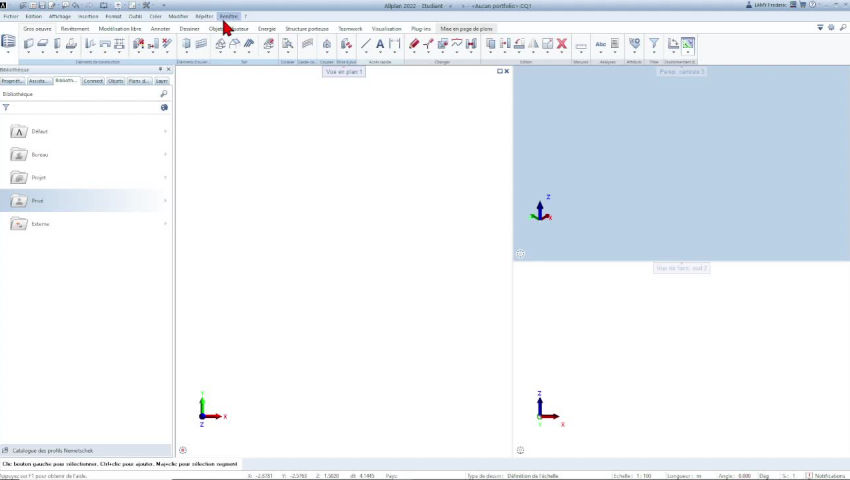Toggle pin on Bibliothèque panel
The width and height of the screenshot is (850, 480).
coord(160,70)
